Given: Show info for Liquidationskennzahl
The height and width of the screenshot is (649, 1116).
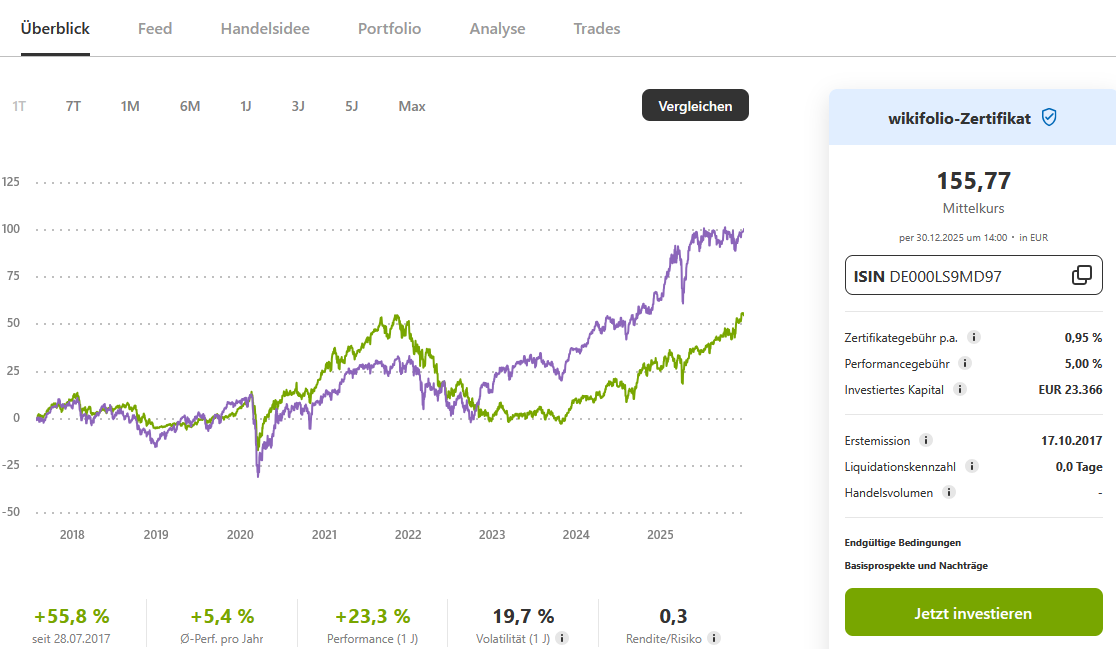Looking at the screenshot, I should 972,466.
